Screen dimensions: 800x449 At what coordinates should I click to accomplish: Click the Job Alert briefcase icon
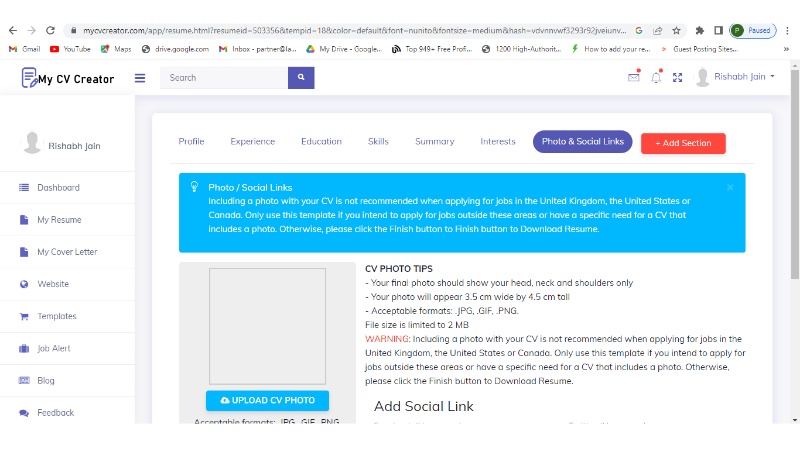[x=24, y=349]
